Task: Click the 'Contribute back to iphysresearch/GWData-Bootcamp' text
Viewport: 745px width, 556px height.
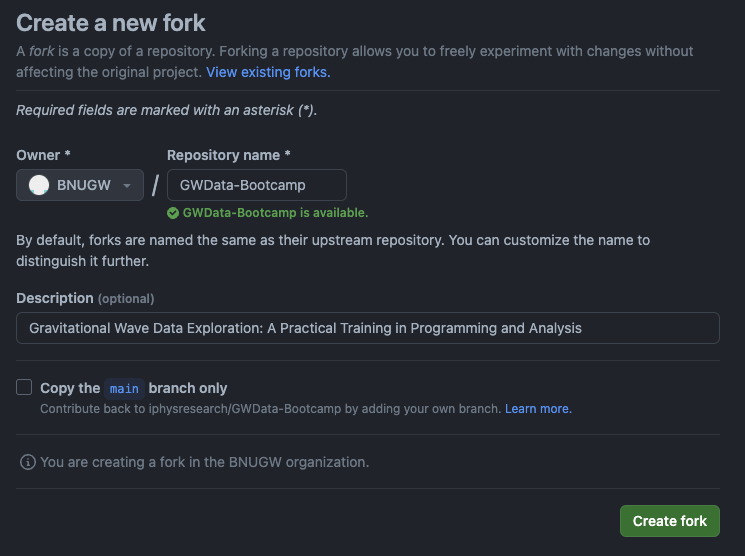Action: tap(270, 409)
